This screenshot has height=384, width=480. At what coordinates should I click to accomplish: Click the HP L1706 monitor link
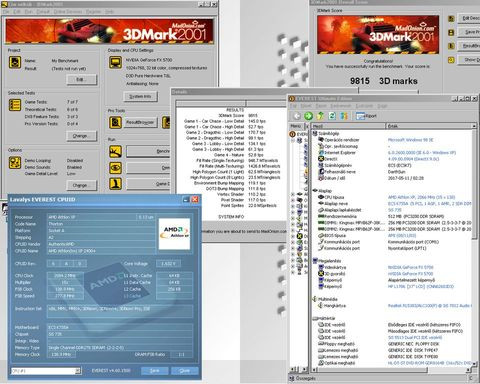point(421,286)
